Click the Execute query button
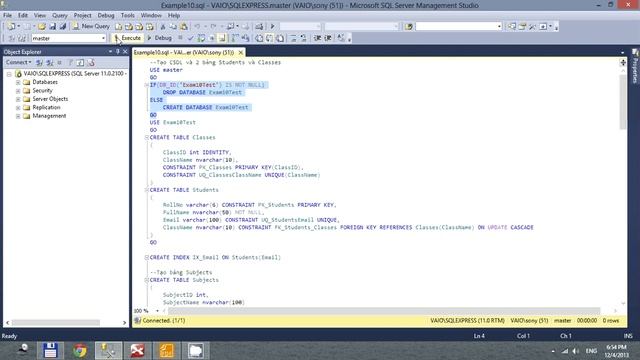640x360 pixels. pyautogui.click(x=127, y=38)
